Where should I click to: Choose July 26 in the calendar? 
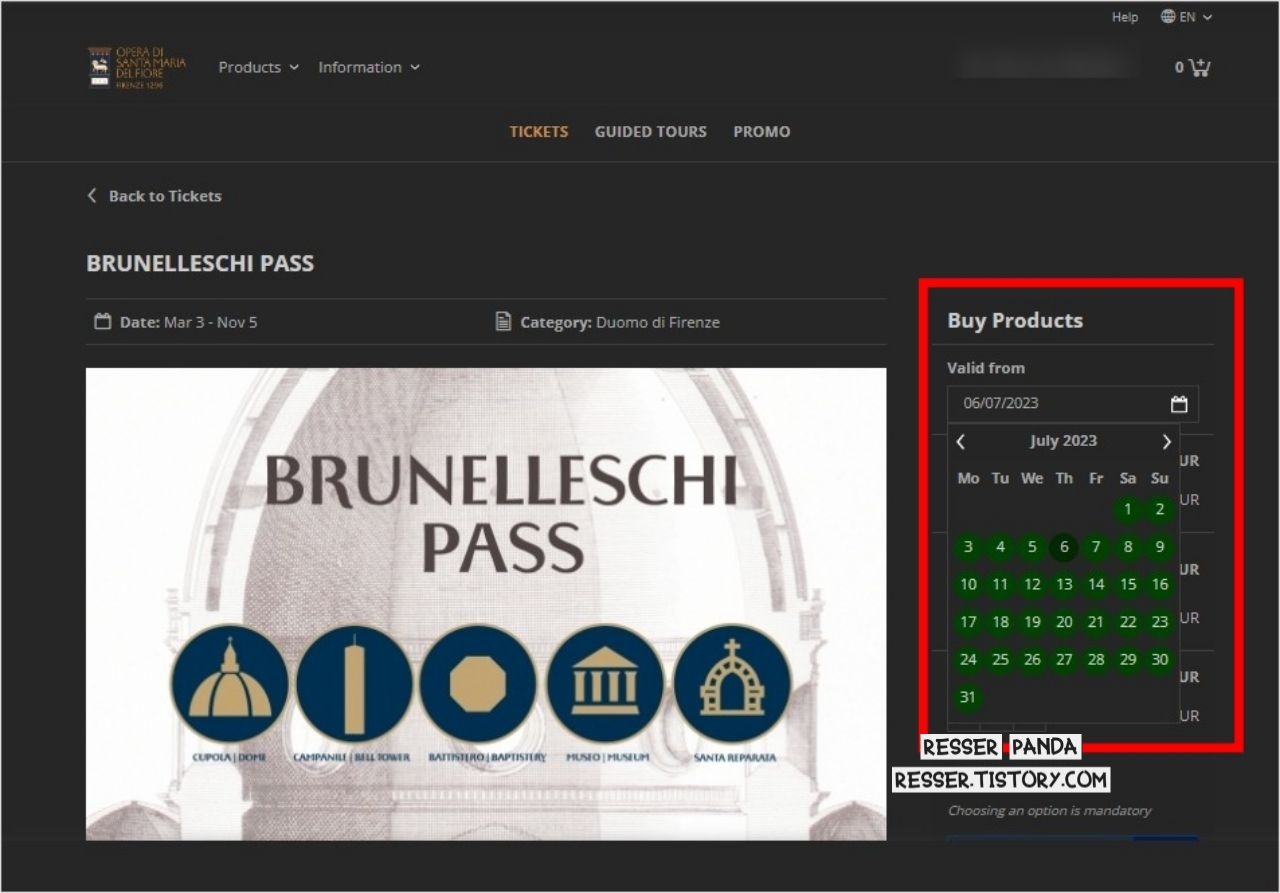[x=1032, y=660]
